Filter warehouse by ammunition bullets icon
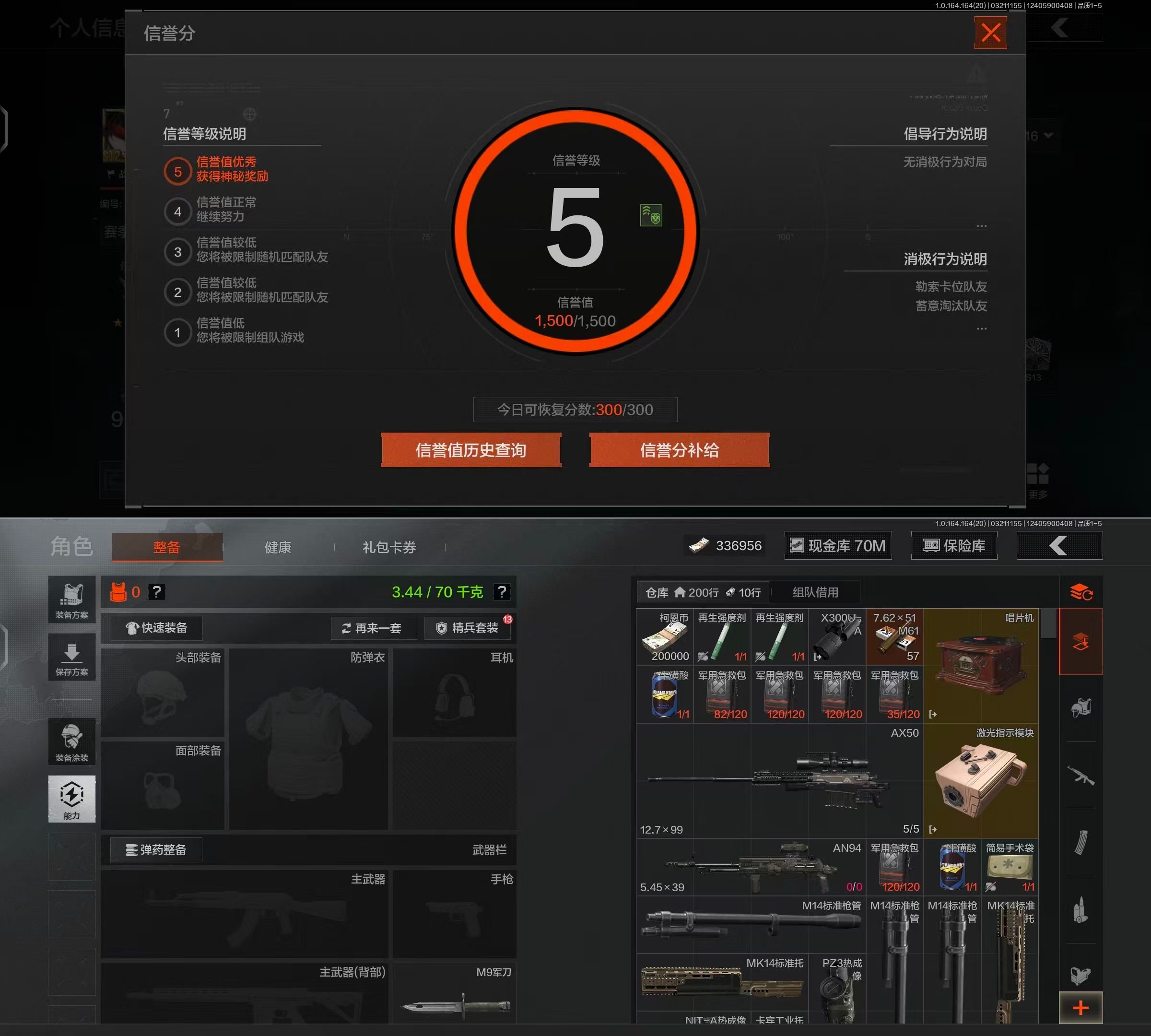1151x1036 pixels. [x=1081, y=910]
